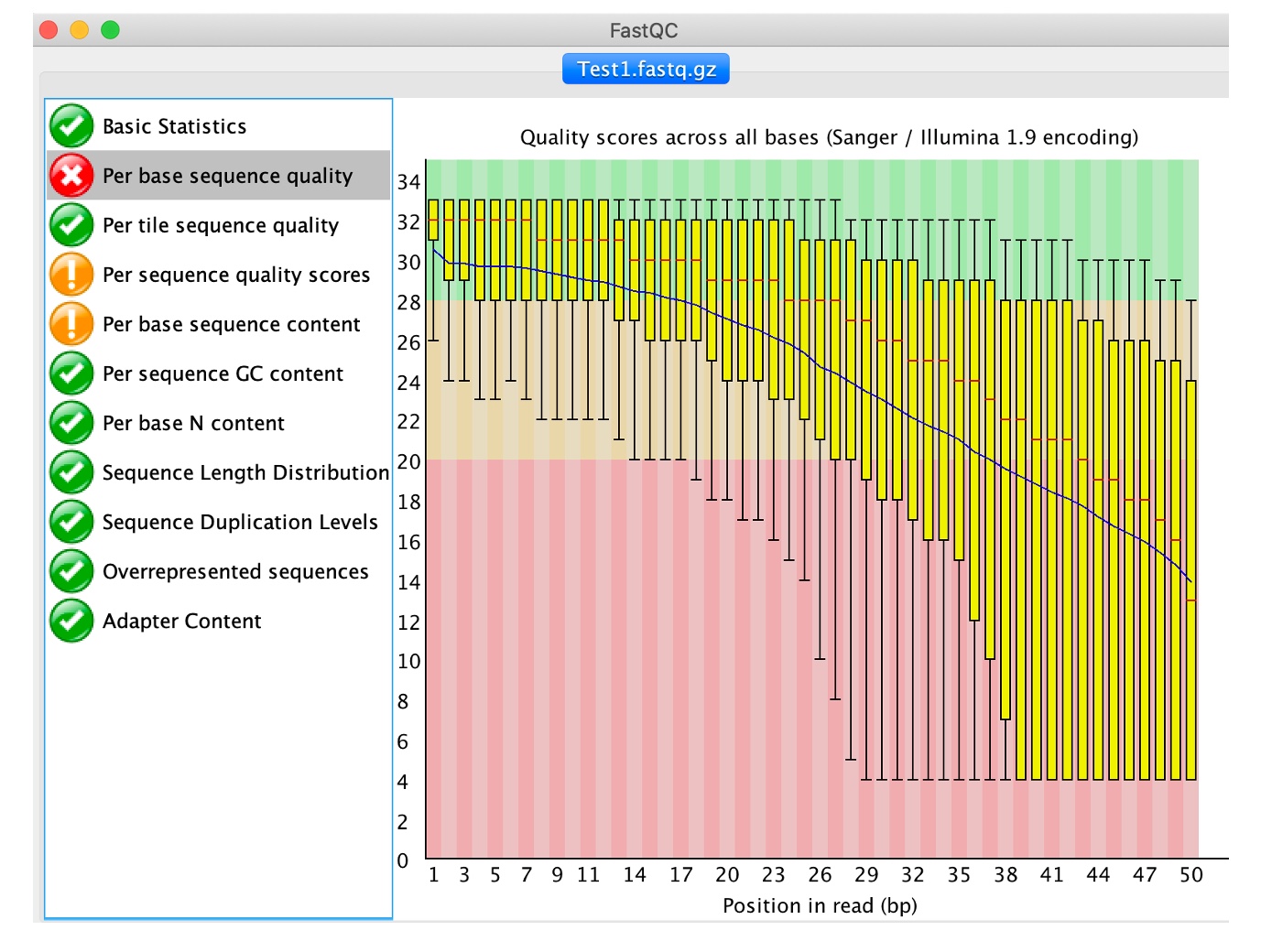The width and height of the screenshot is (1261, 952).
Task: Click the green check icon beside Per sequence GC content
Action: pos(71,373)
